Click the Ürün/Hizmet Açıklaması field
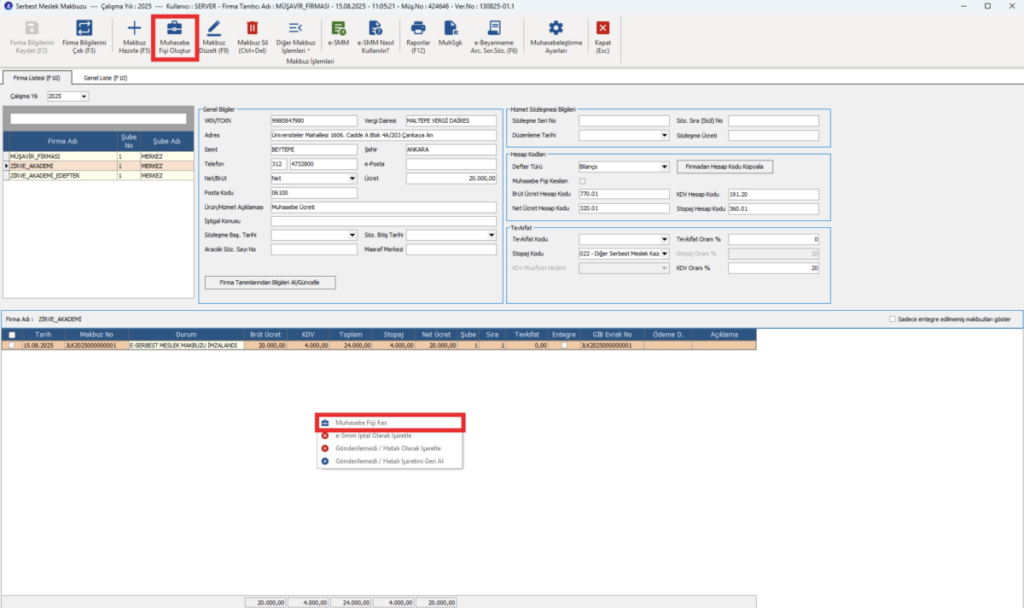 click(383, 207)
